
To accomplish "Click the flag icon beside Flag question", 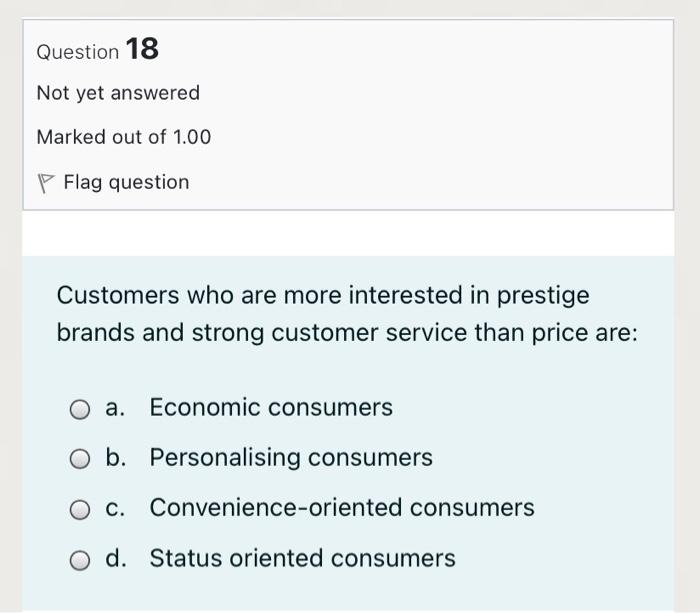I will 45,182.
